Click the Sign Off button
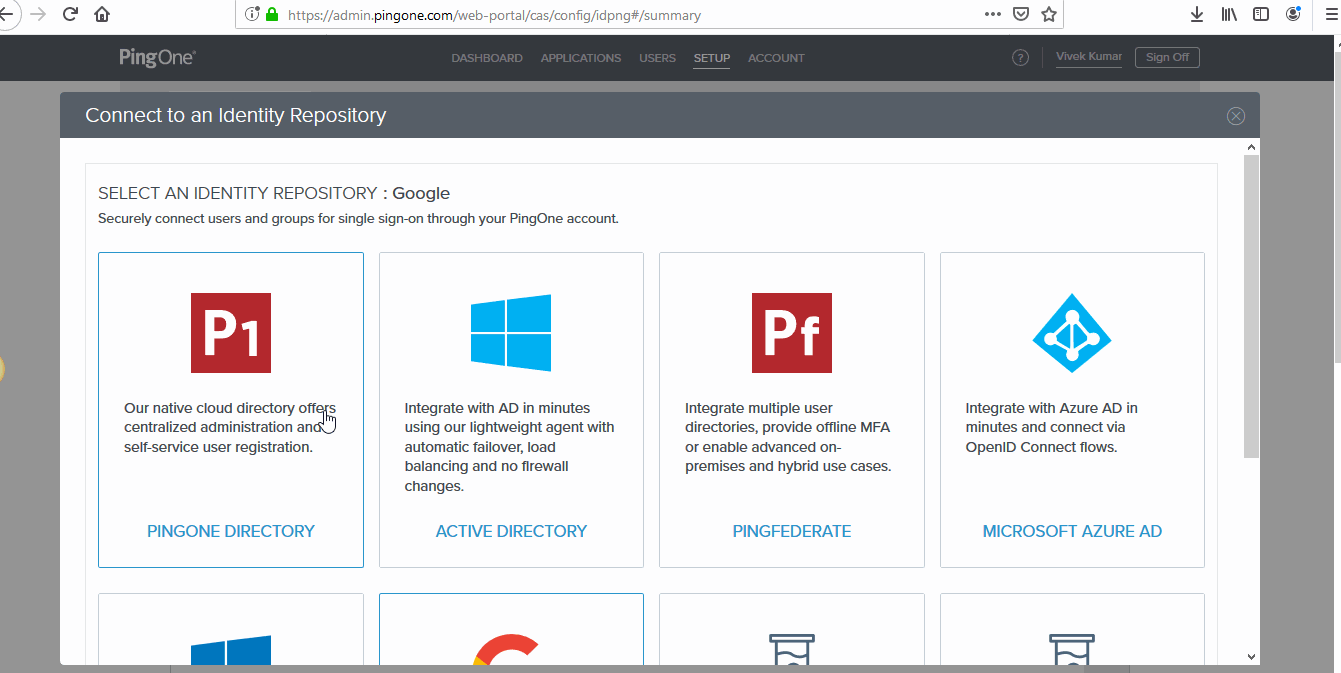Screen dimensions: 1341x673 (1167, 57)
